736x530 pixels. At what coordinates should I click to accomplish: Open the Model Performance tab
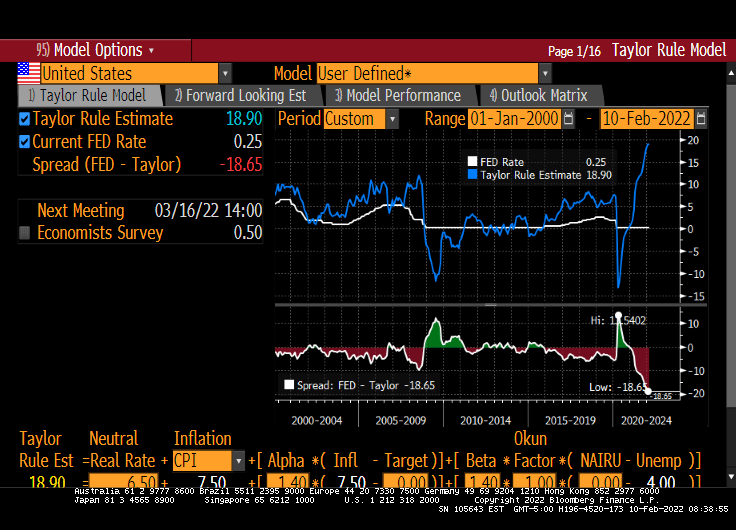tap(398, 96)
